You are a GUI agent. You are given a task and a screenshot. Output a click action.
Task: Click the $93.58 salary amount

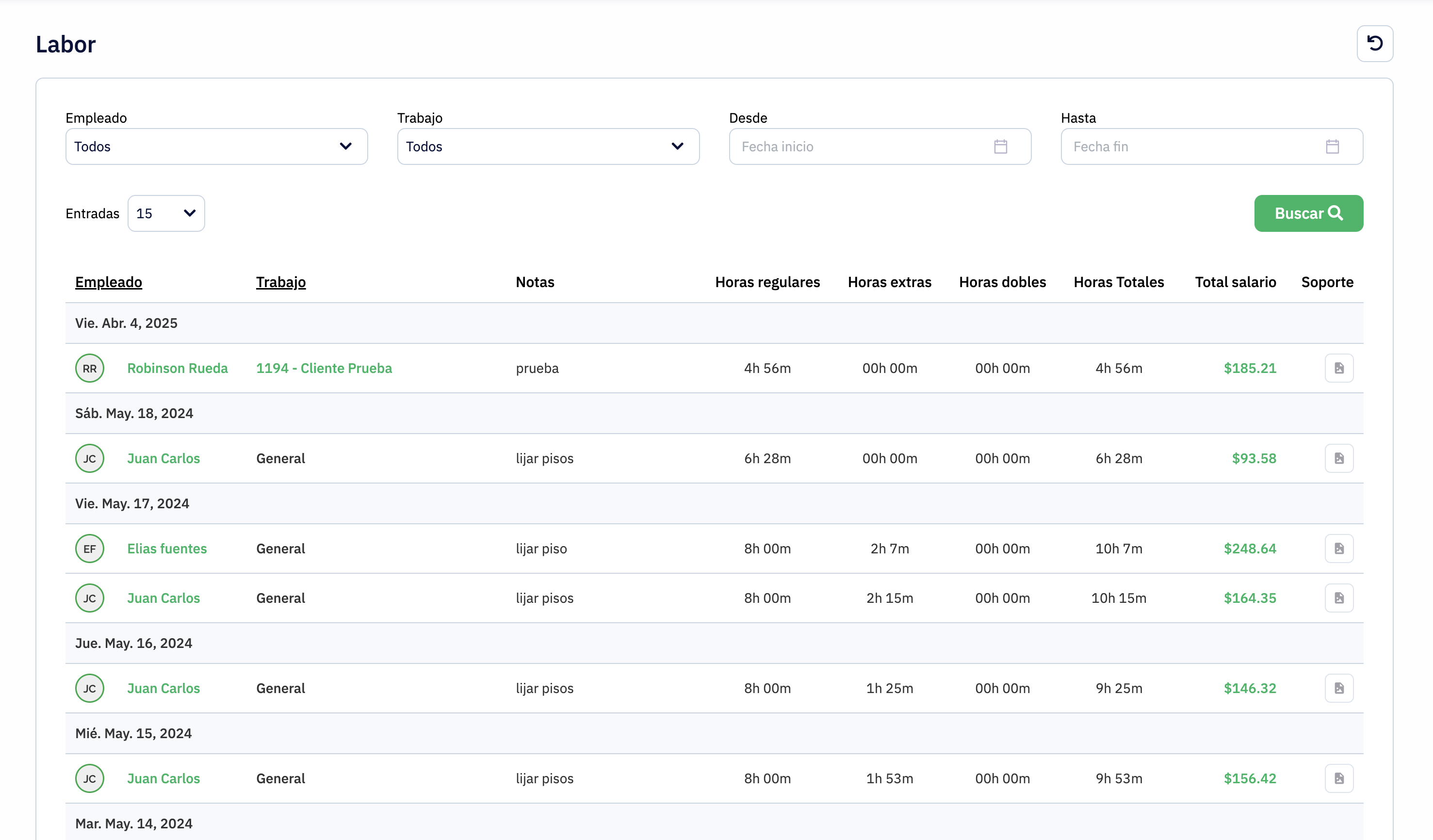(x=1254, y=459)
